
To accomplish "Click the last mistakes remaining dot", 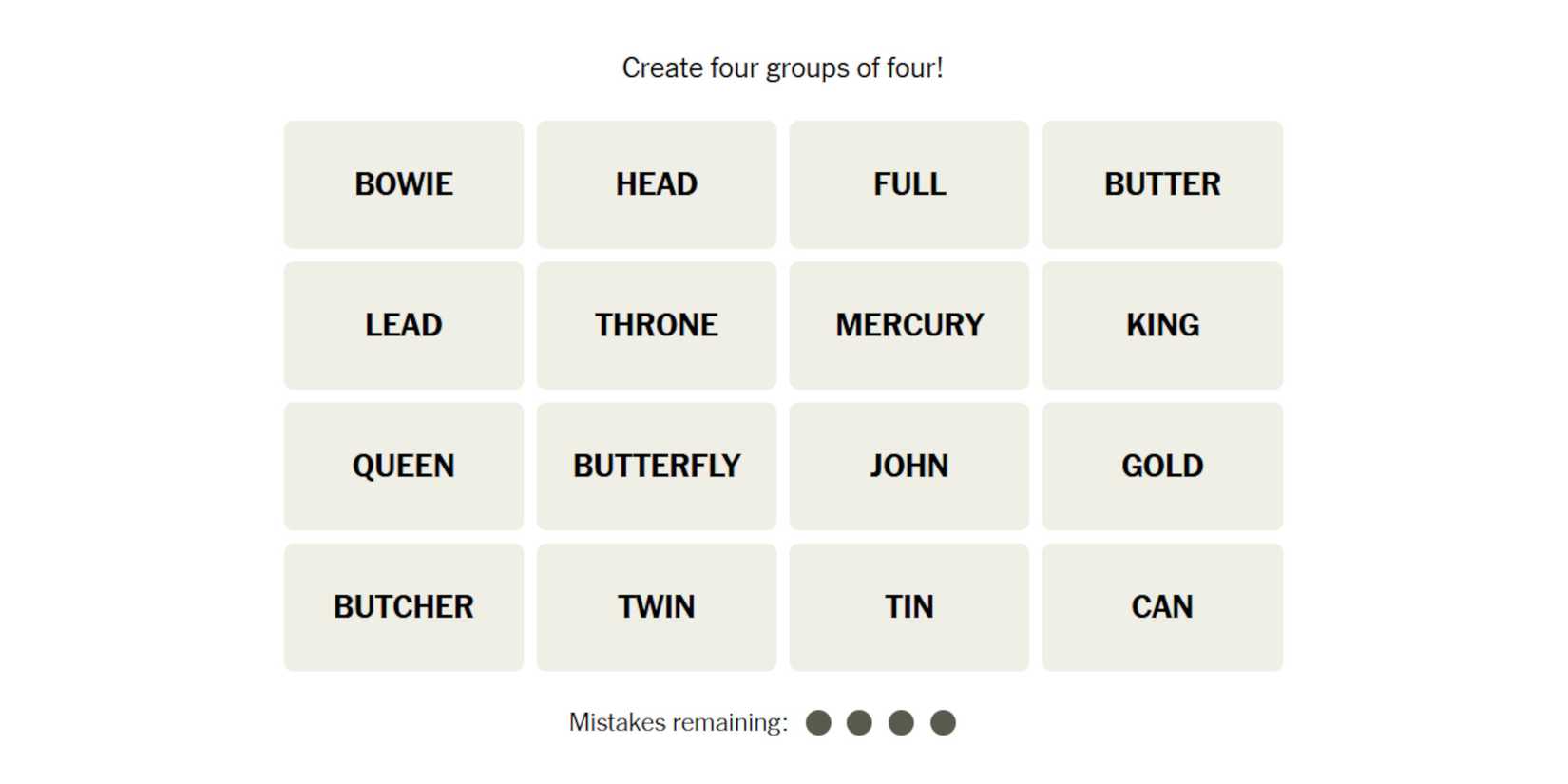I will [x=943, y=723].
